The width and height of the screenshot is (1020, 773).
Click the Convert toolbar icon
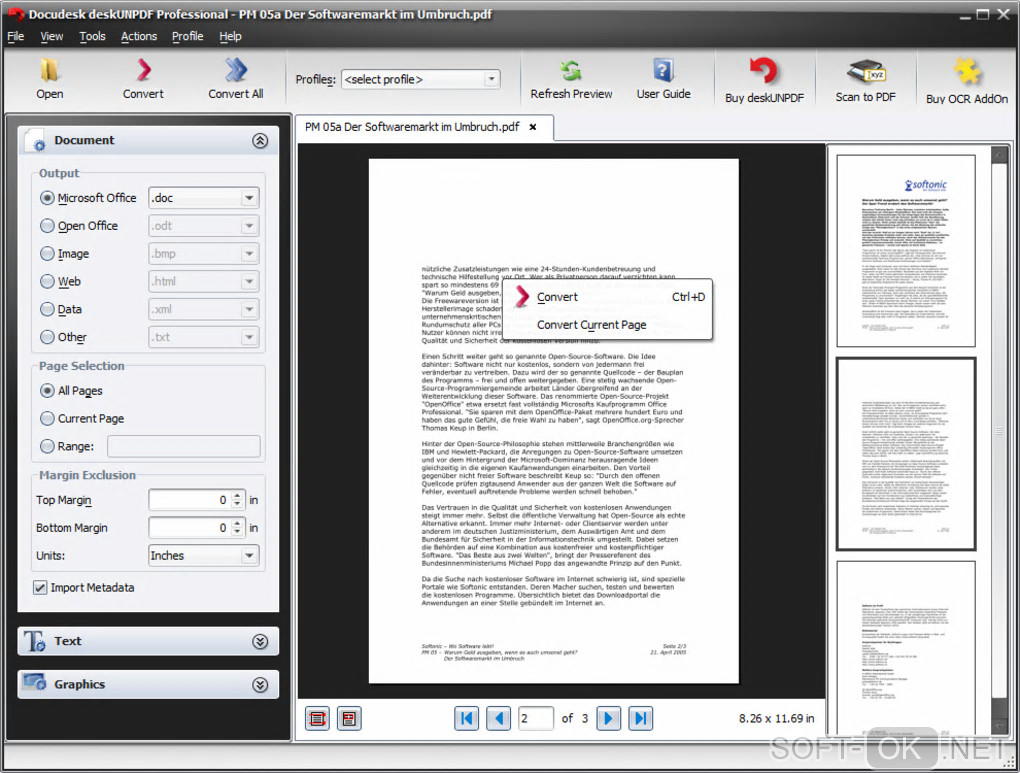point(144,70)
